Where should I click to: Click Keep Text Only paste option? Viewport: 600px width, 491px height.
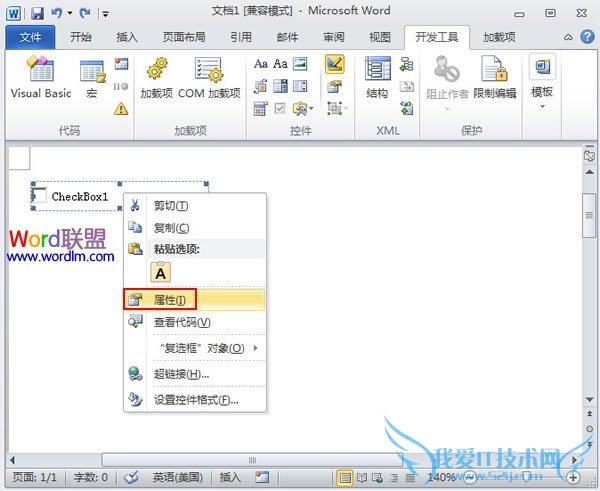(161, 272)
